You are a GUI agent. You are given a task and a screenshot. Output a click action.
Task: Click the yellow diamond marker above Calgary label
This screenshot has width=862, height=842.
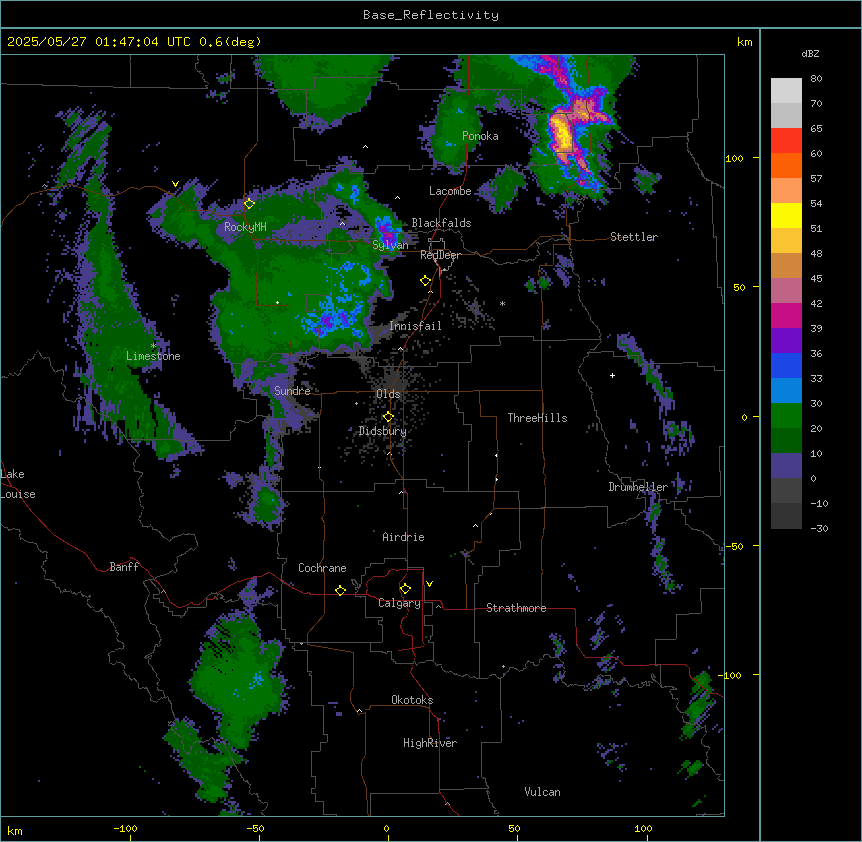pyautogui.click(x=405, y=589)
